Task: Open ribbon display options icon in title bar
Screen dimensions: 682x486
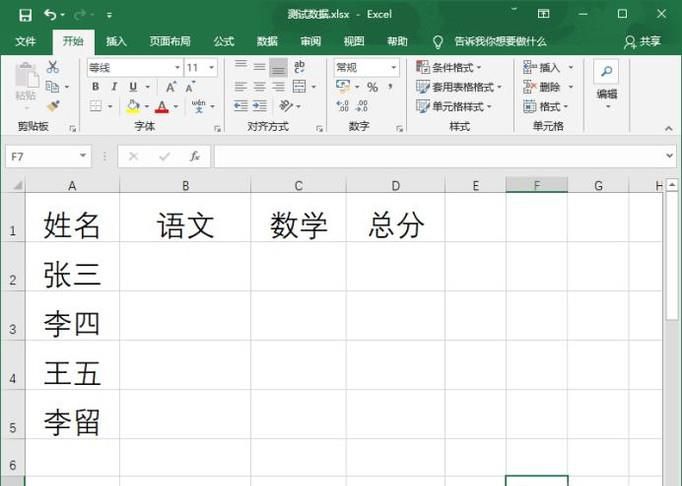Action: point(543,14)
